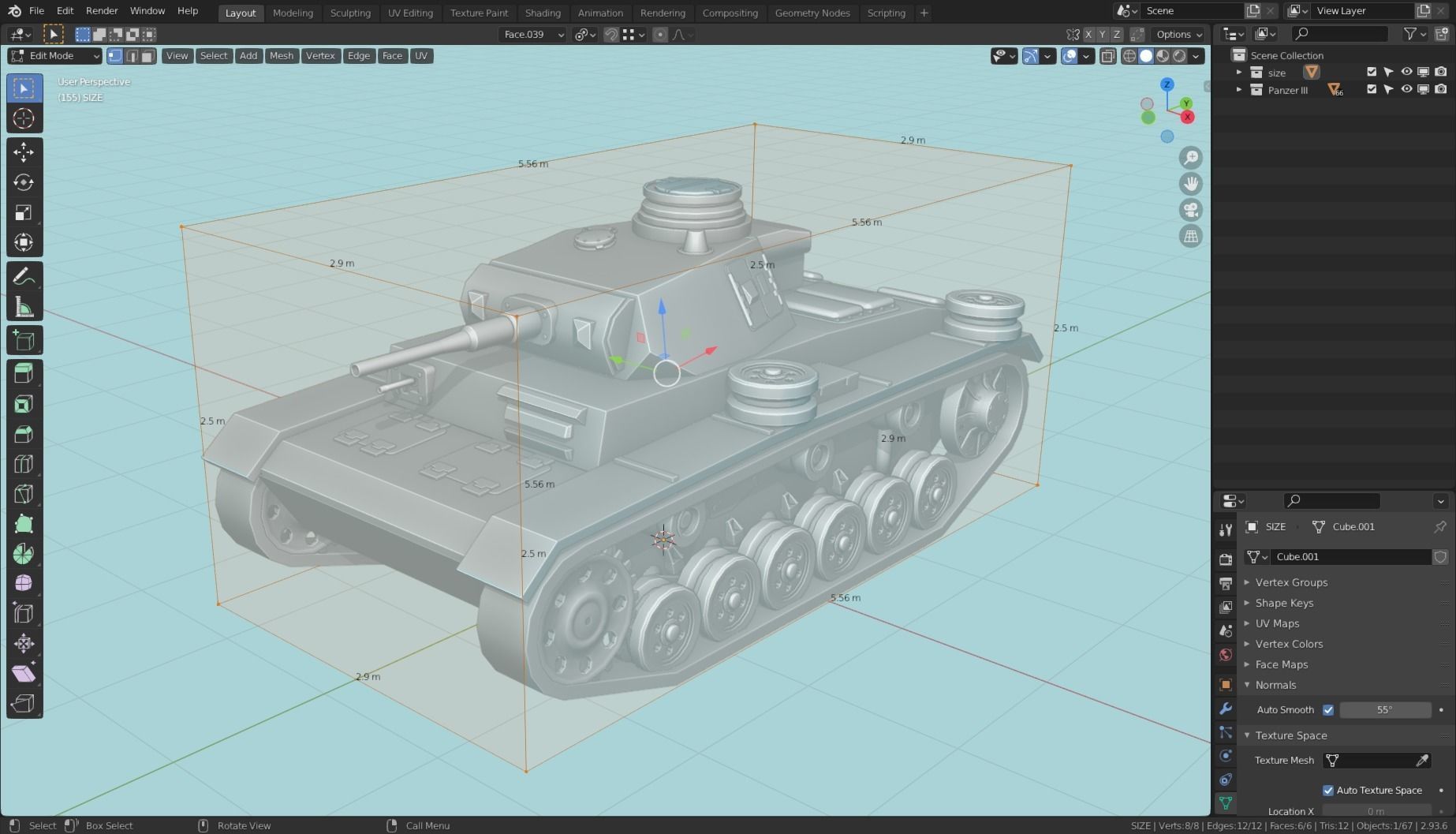
Task: Open the viewport Mesh menu
Action: click(282, 56)
